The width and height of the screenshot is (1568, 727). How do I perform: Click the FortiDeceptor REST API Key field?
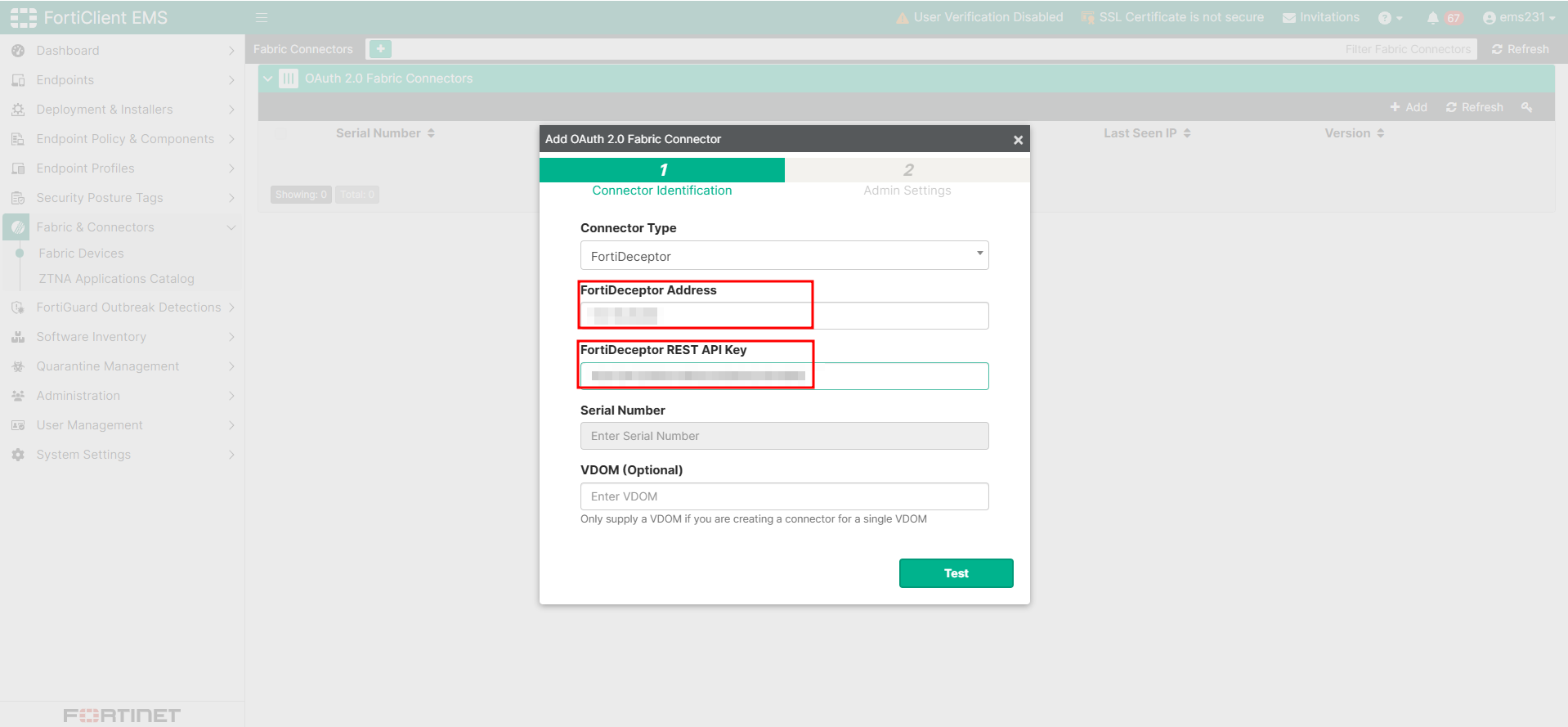coord(784,376)
